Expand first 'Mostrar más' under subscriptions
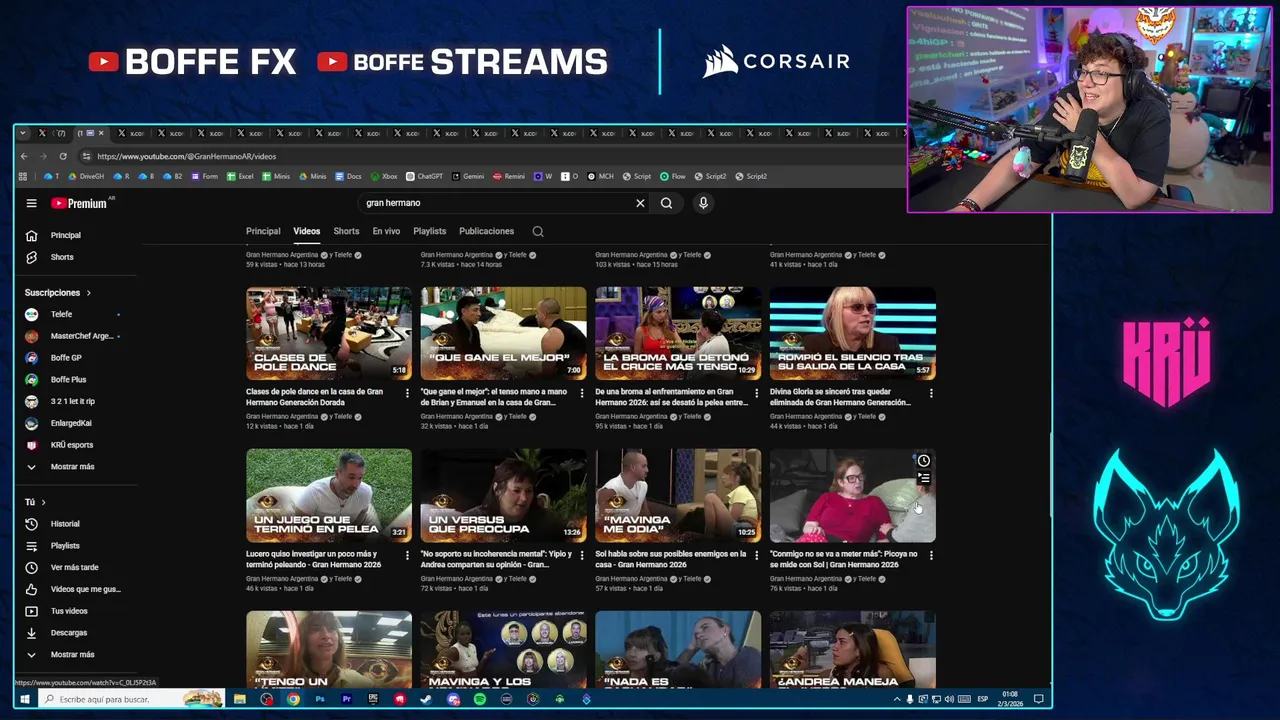Image resolution: width=1280 pixels, height=720 pixels. click(72, 467)
